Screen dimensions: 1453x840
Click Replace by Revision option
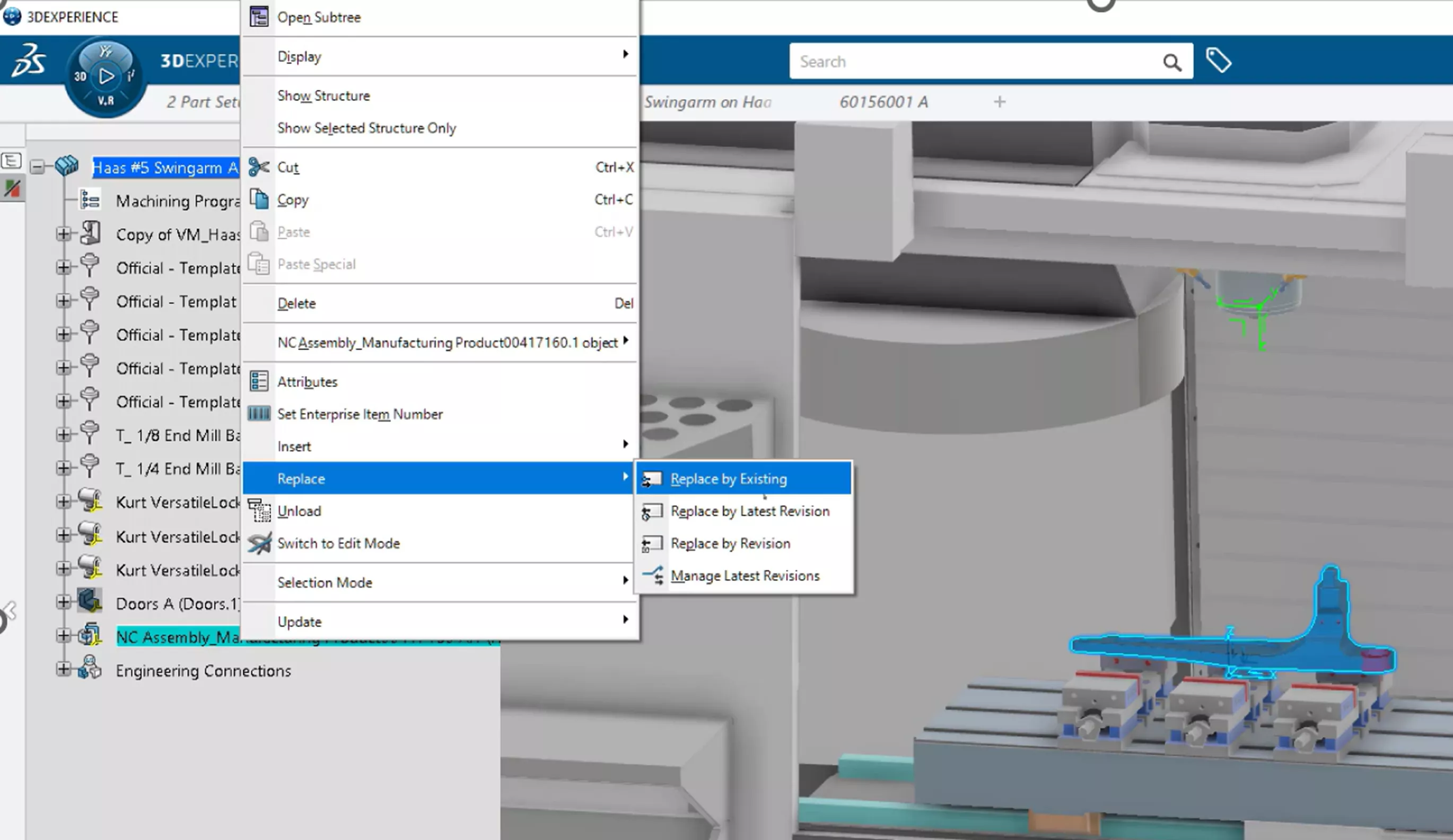coord(730,543)
